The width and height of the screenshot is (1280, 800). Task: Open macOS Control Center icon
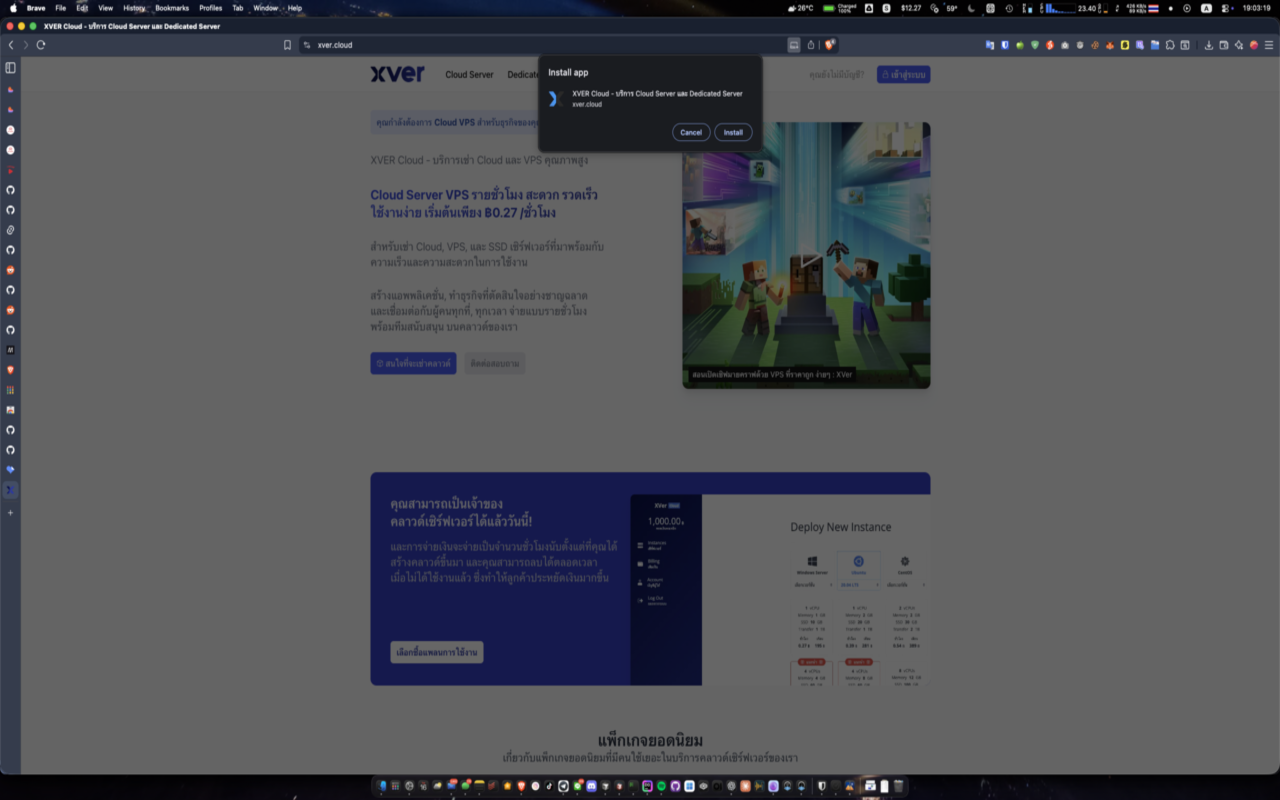coord(1225,8)
